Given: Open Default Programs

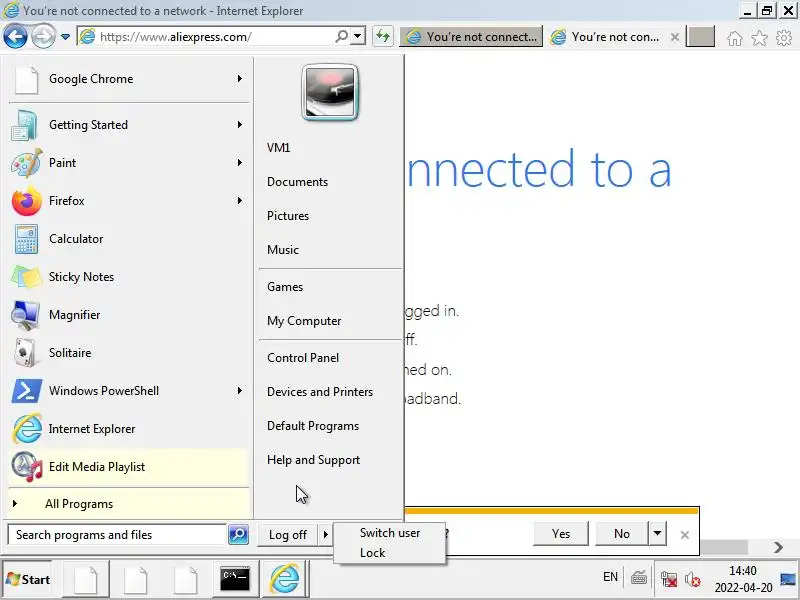Looking at the screenshot, I should tap(313, 426).
